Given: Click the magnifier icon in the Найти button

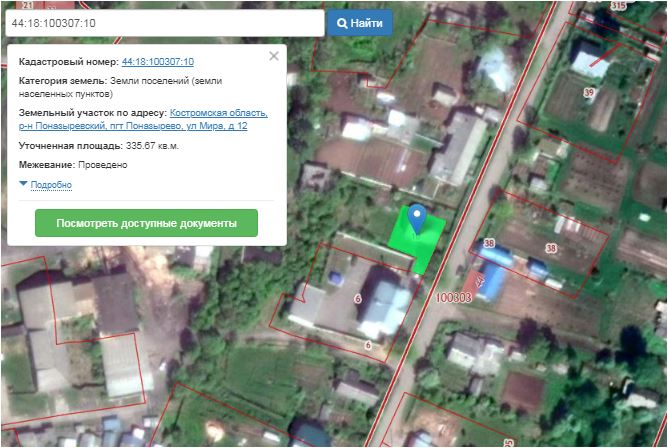Looking at the screenshot, I should click(343, 23).
